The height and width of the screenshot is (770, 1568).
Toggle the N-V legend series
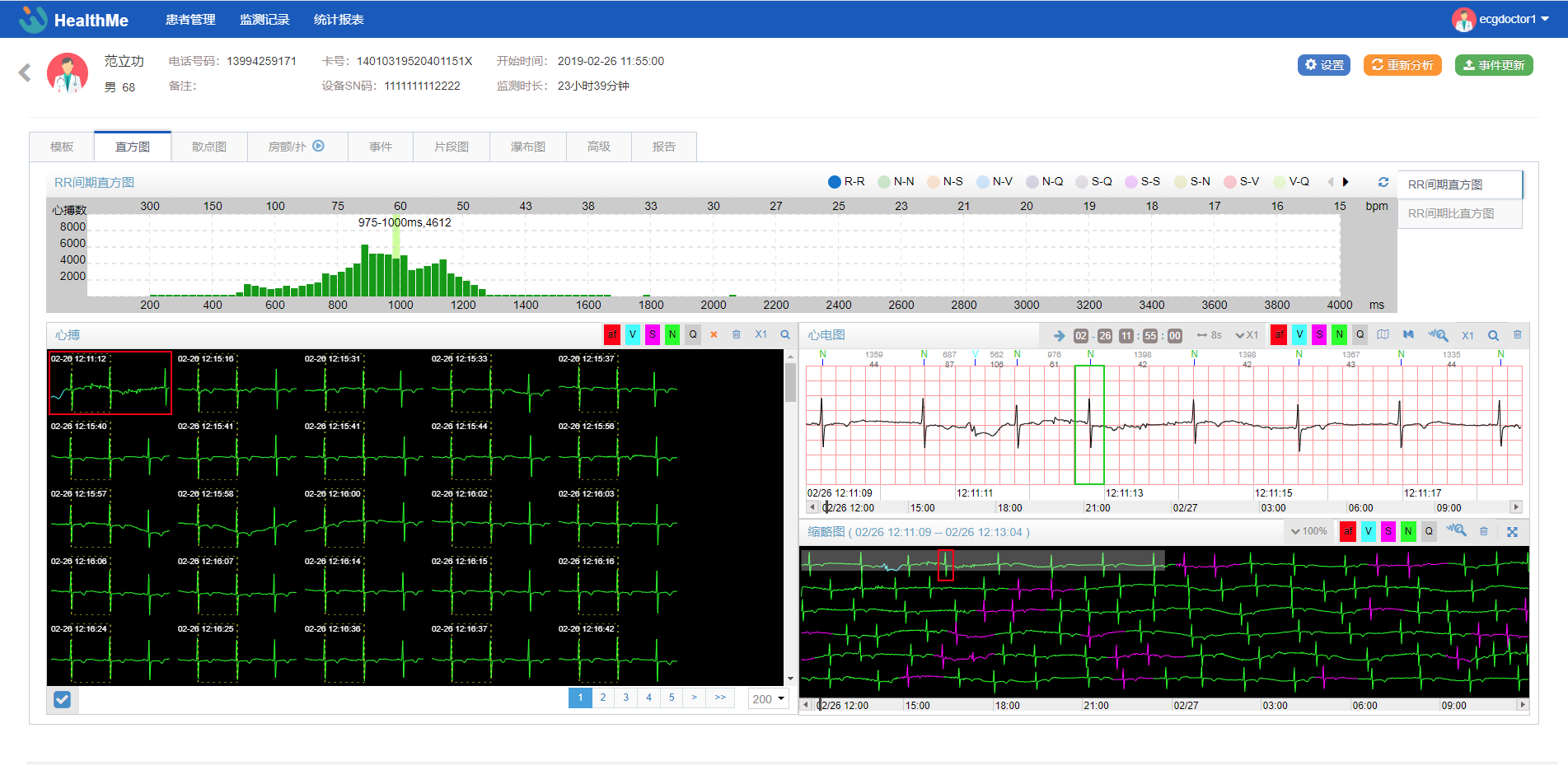tap(995, 182)
